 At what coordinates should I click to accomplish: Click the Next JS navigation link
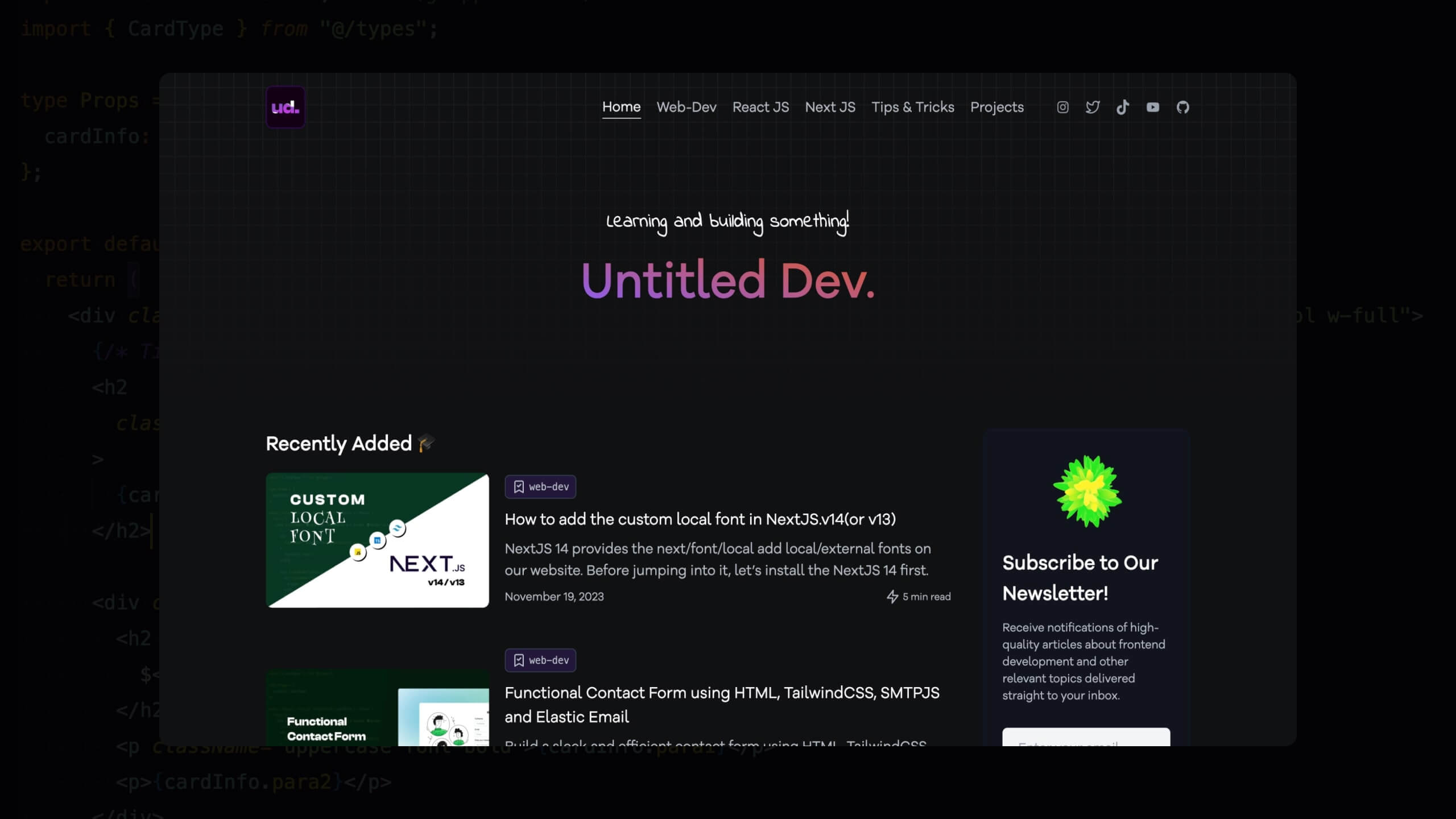point(830,107)
